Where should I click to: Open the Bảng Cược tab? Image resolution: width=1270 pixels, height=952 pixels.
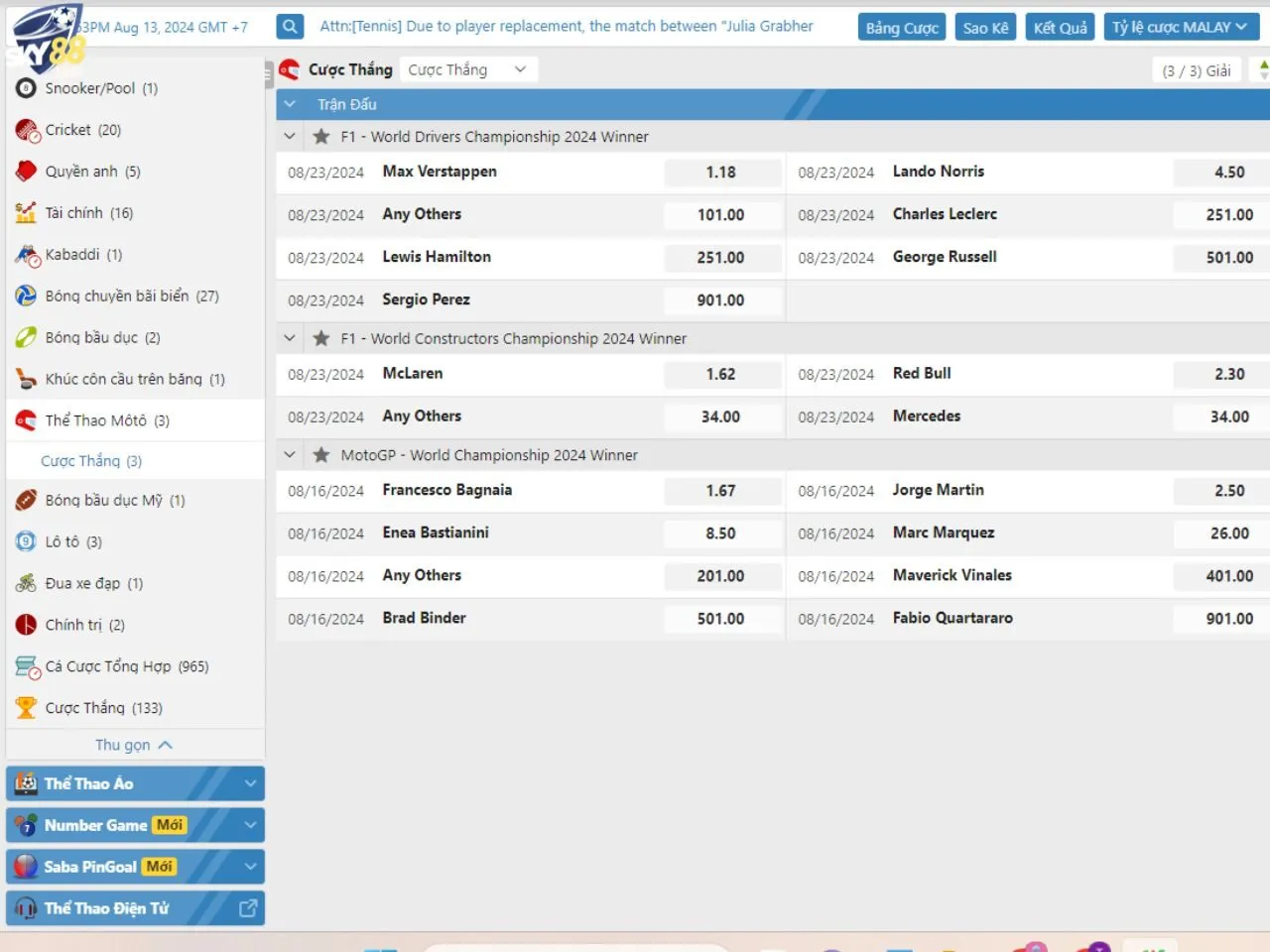coord(902,28)
